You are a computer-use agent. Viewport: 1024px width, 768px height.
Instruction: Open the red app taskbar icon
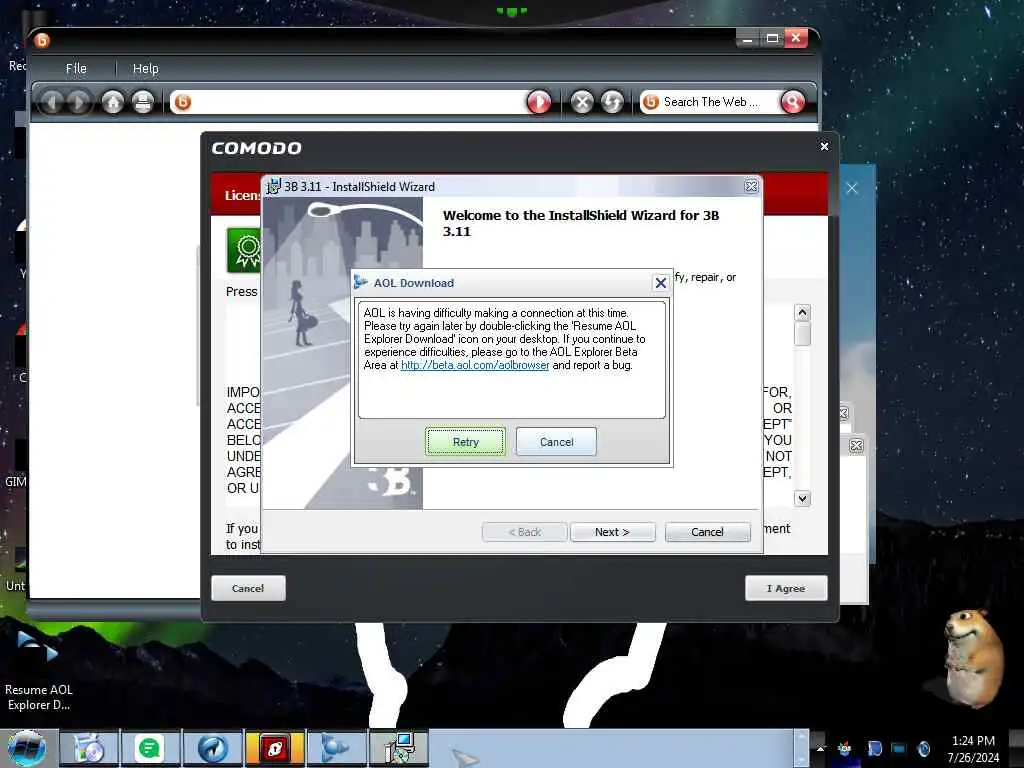(274, 748)
